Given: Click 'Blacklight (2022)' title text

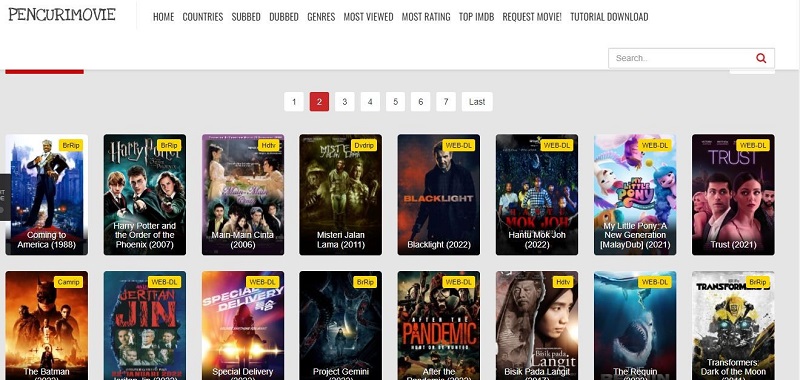Looking at the screenshot, I should [x=439, y=245].
